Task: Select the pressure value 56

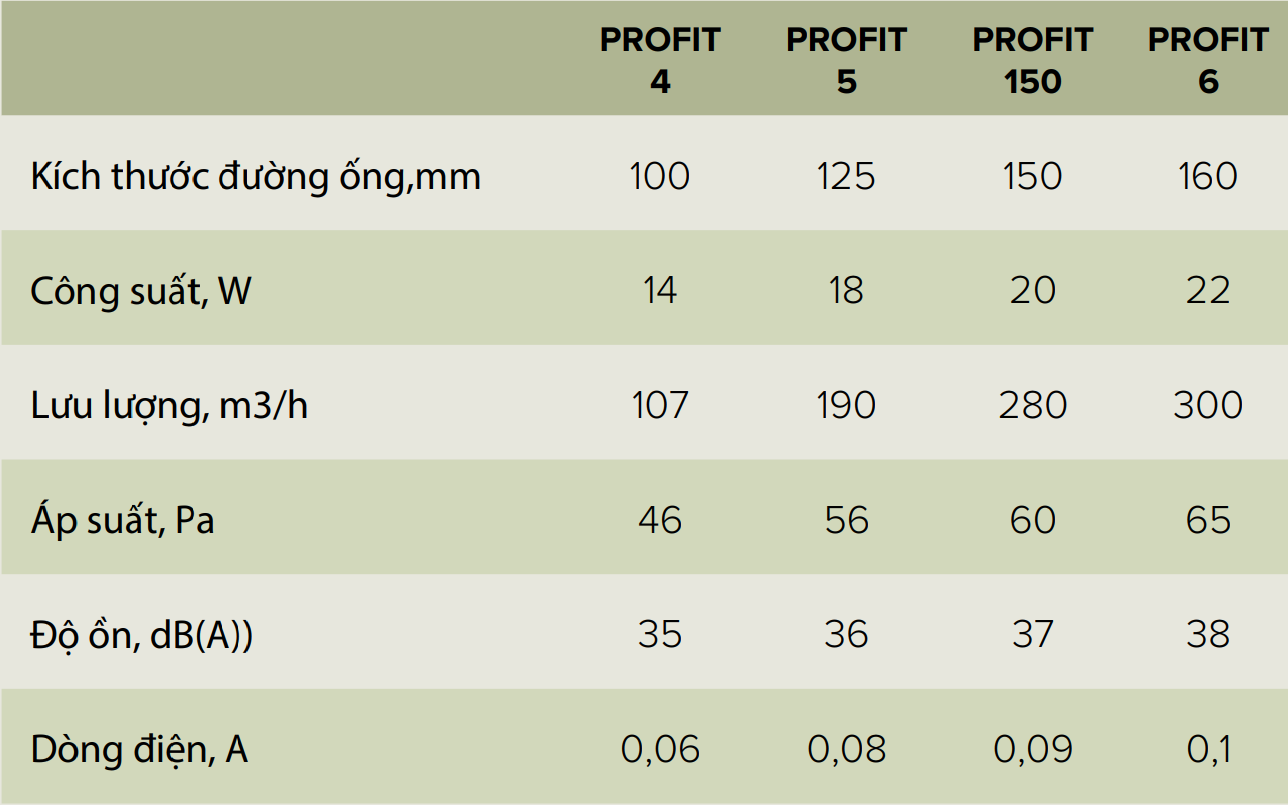Action: pyautogui.click(x=846, y=521)
